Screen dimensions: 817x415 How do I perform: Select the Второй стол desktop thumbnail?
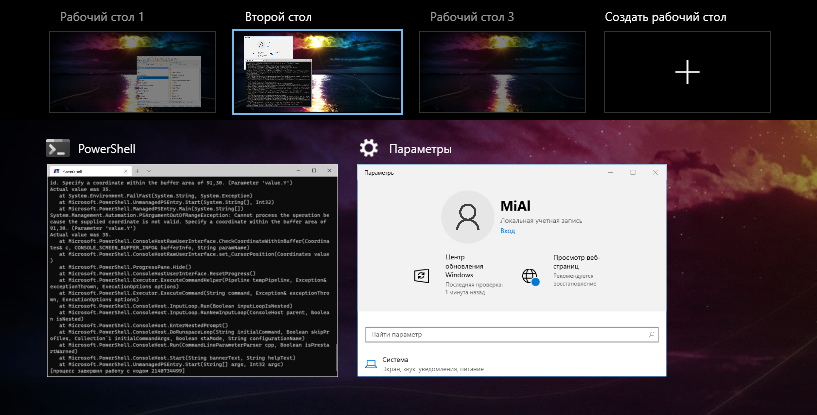(x=317, y=70)
